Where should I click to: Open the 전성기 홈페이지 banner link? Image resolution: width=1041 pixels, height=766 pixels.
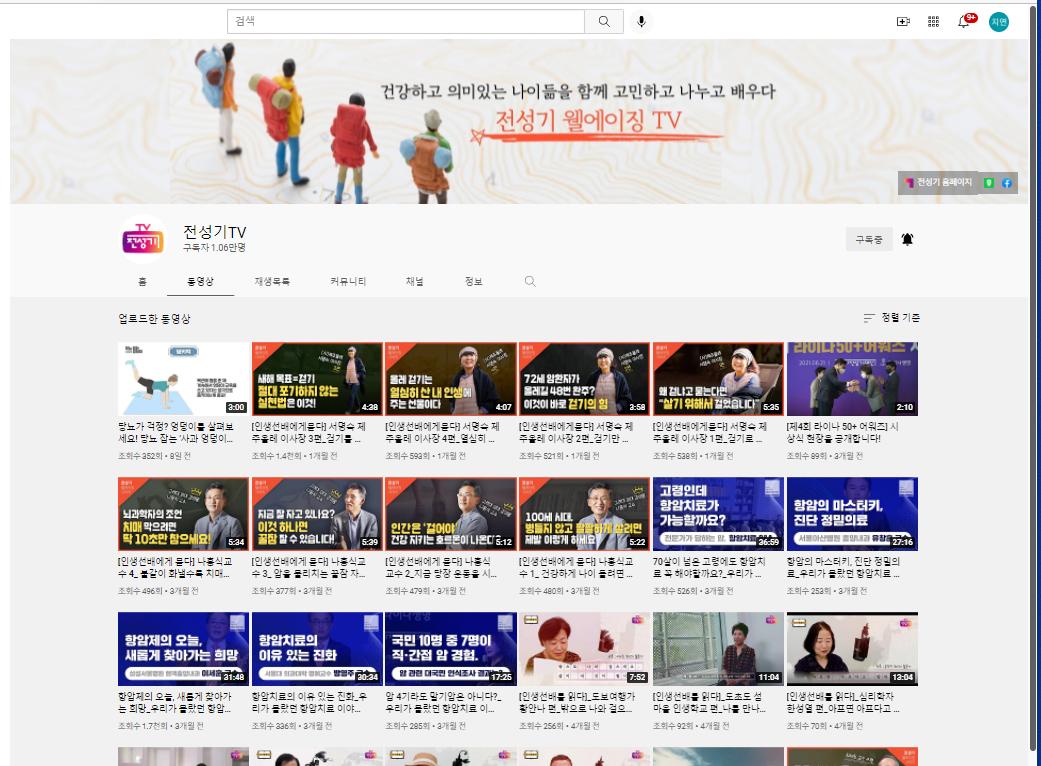939,183
